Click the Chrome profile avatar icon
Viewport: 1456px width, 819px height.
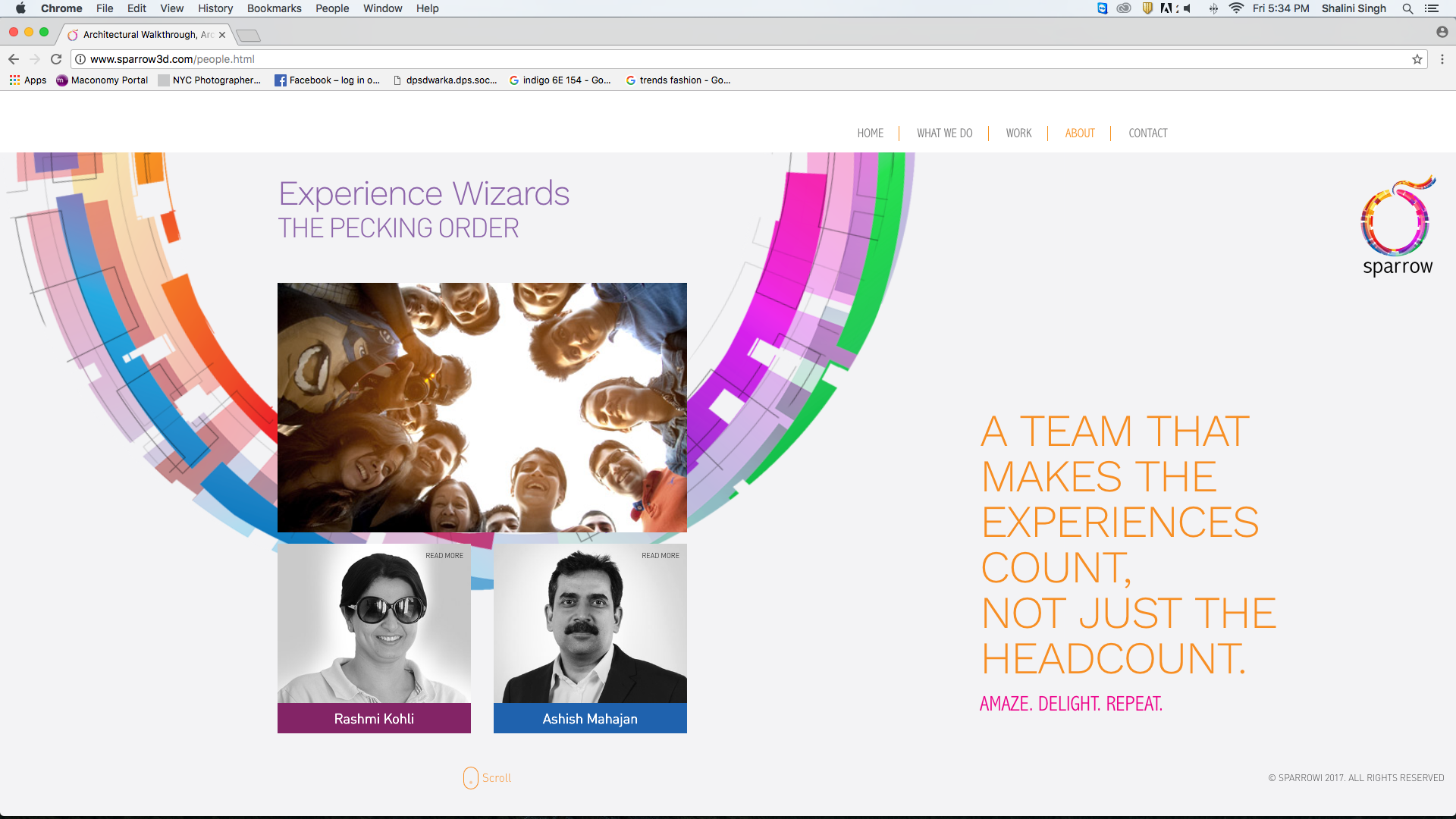[1442, 32]
